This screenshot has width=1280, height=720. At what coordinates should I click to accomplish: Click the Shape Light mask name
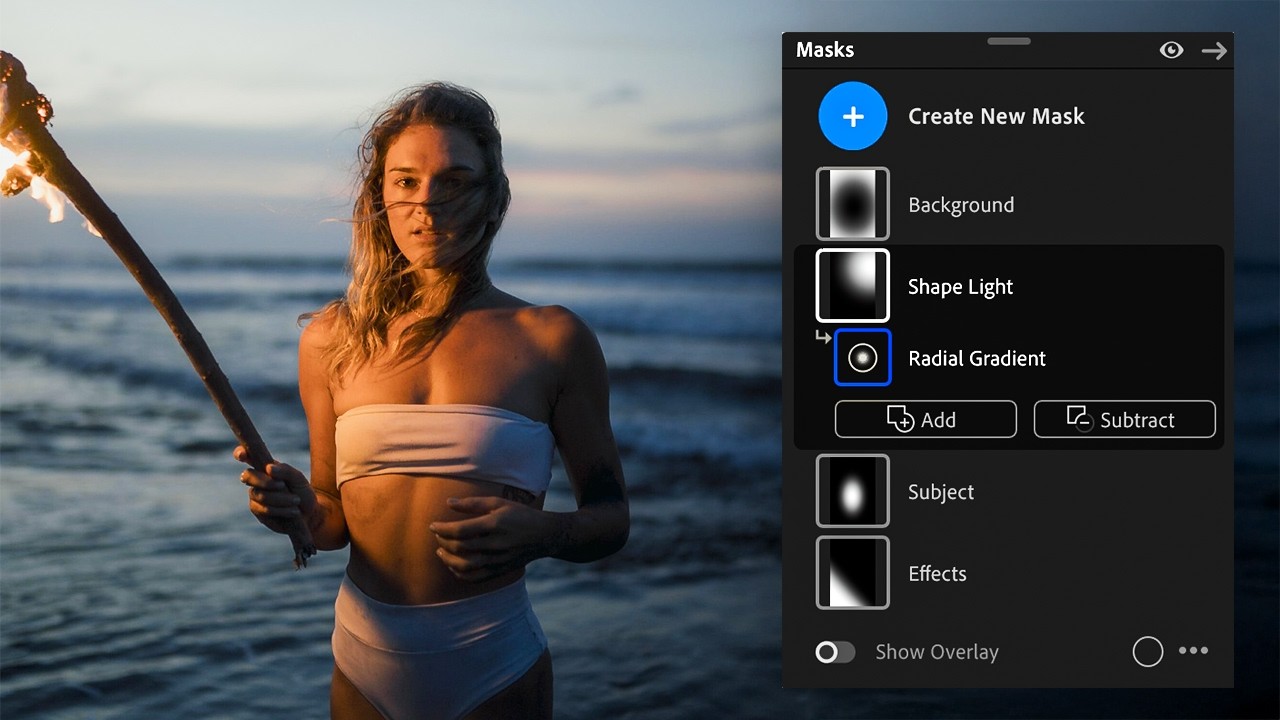pos(960,287)
